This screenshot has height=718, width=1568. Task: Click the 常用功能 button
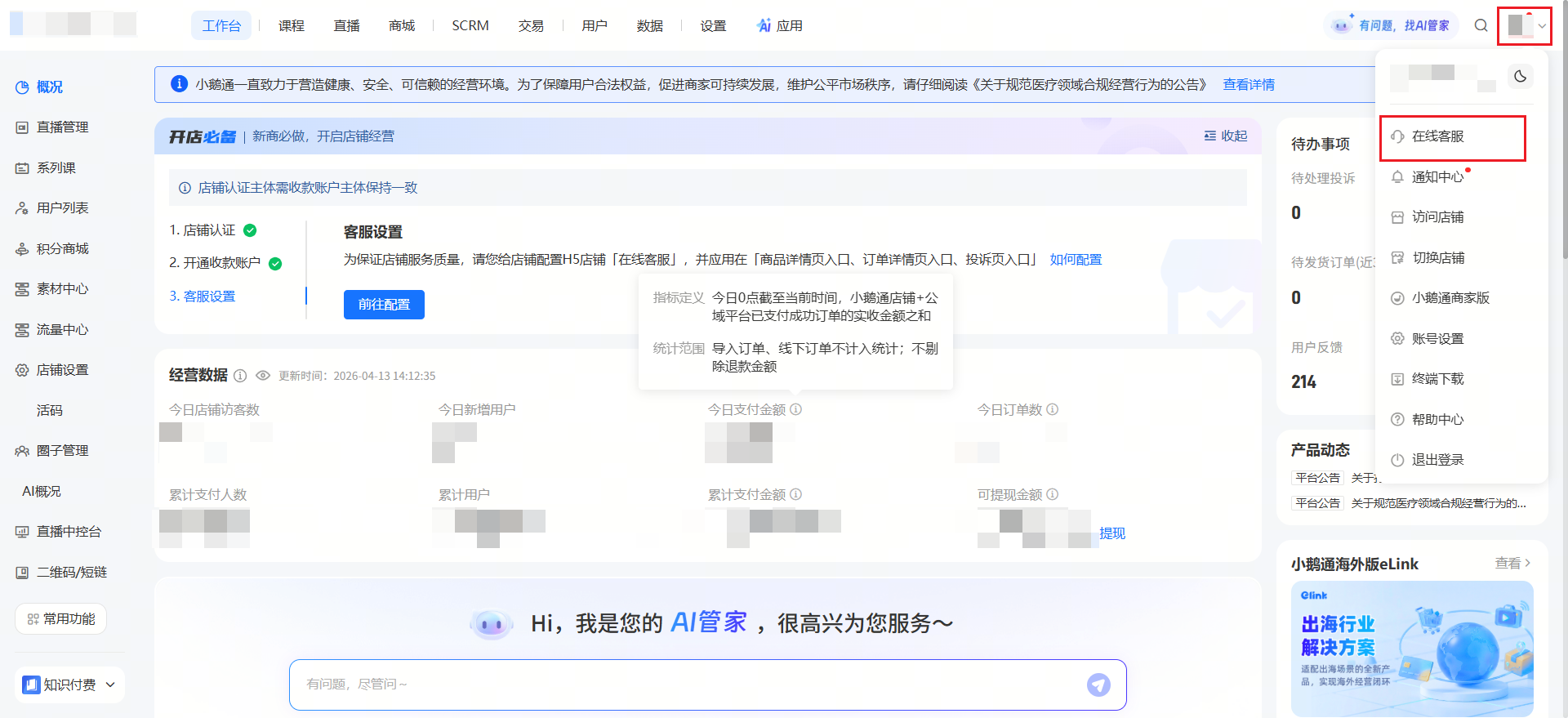(61, 619)
